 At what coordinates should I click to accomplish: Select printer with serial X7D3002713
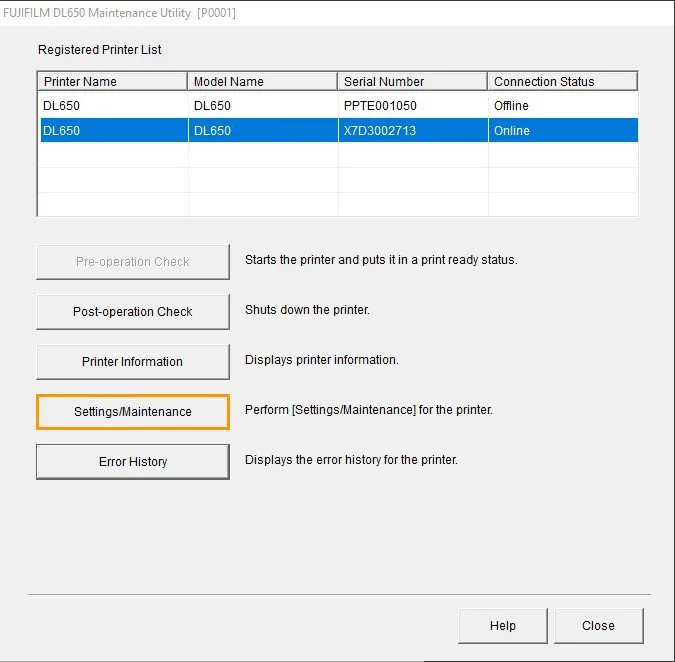[x=338, y=130]
